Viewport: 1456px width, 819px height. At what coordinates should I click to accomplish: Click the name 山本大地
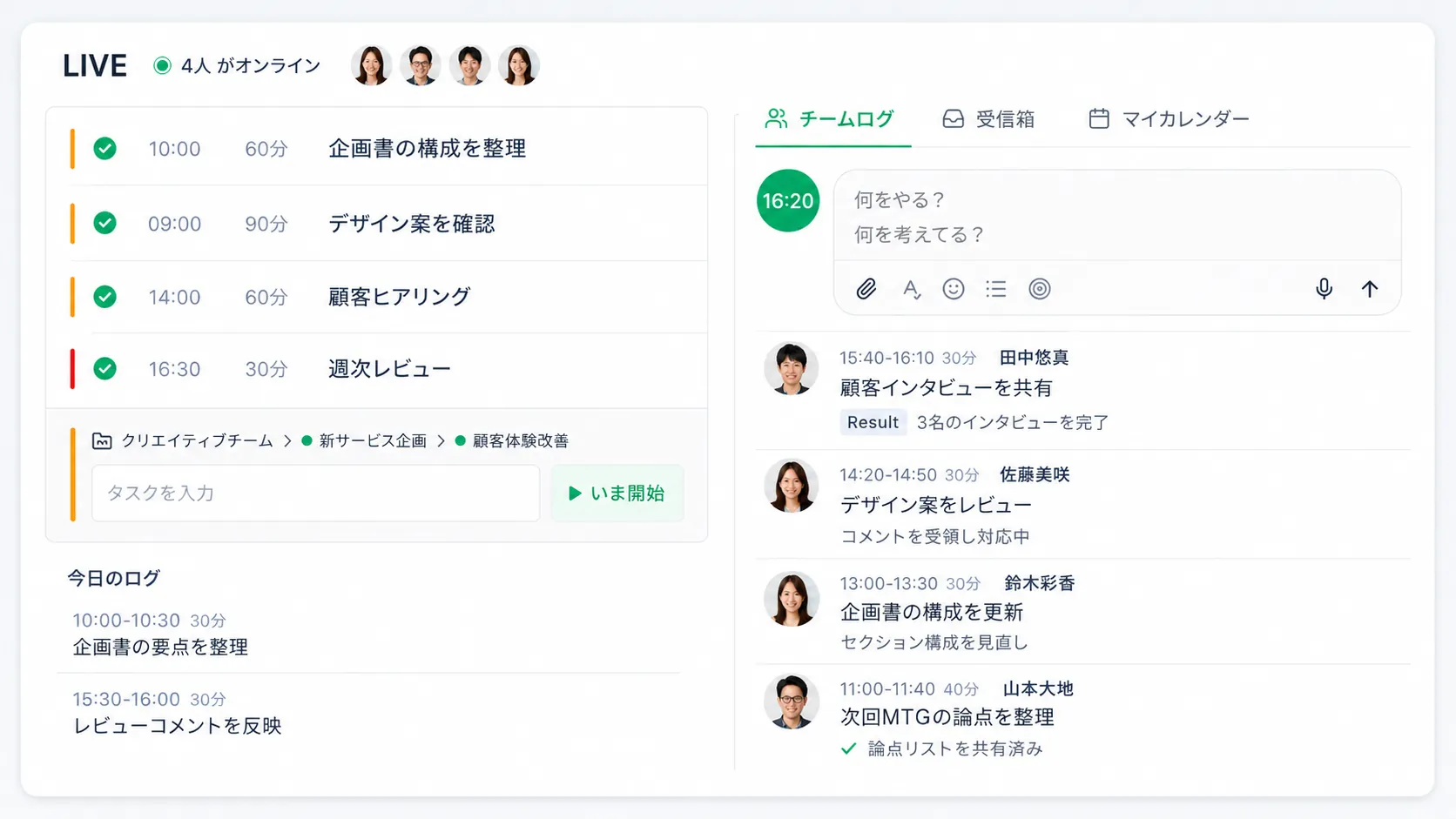(1038, 689)
